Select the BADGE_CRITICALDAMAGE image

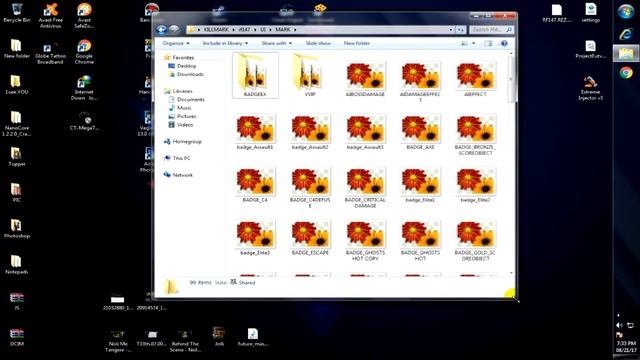[x=365, y=187]
